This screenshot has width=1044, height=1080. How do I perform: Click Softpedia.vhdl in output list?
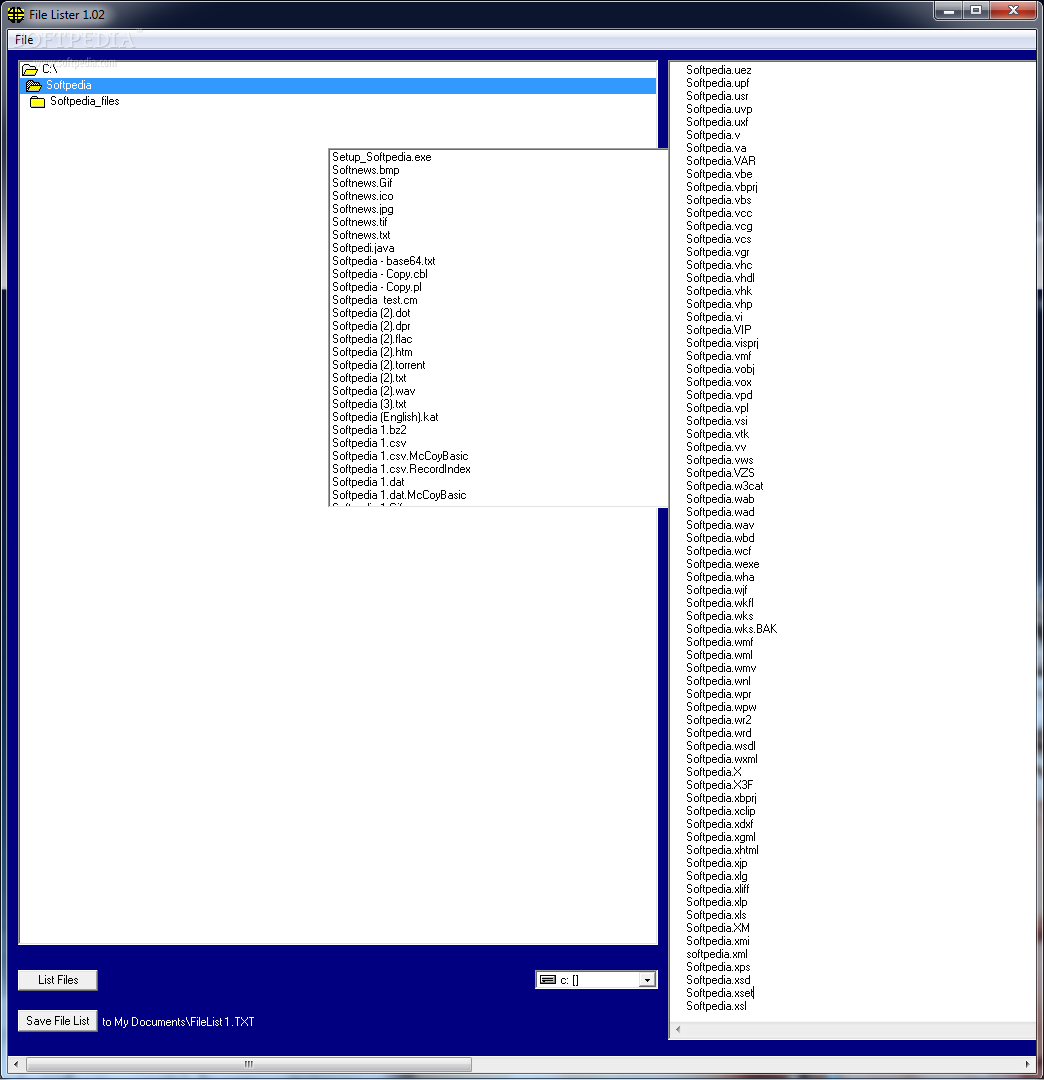click(720, 278)
